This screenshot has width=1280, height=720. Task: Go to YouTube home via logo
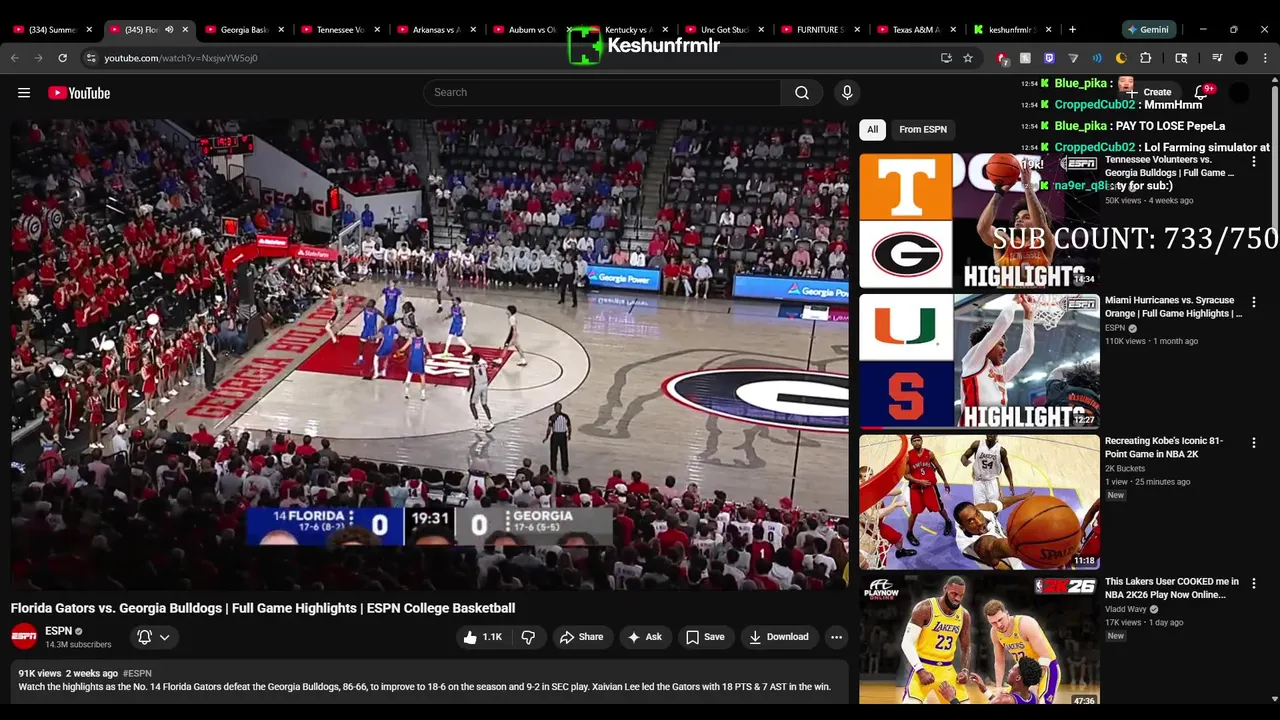coord(79,93)
